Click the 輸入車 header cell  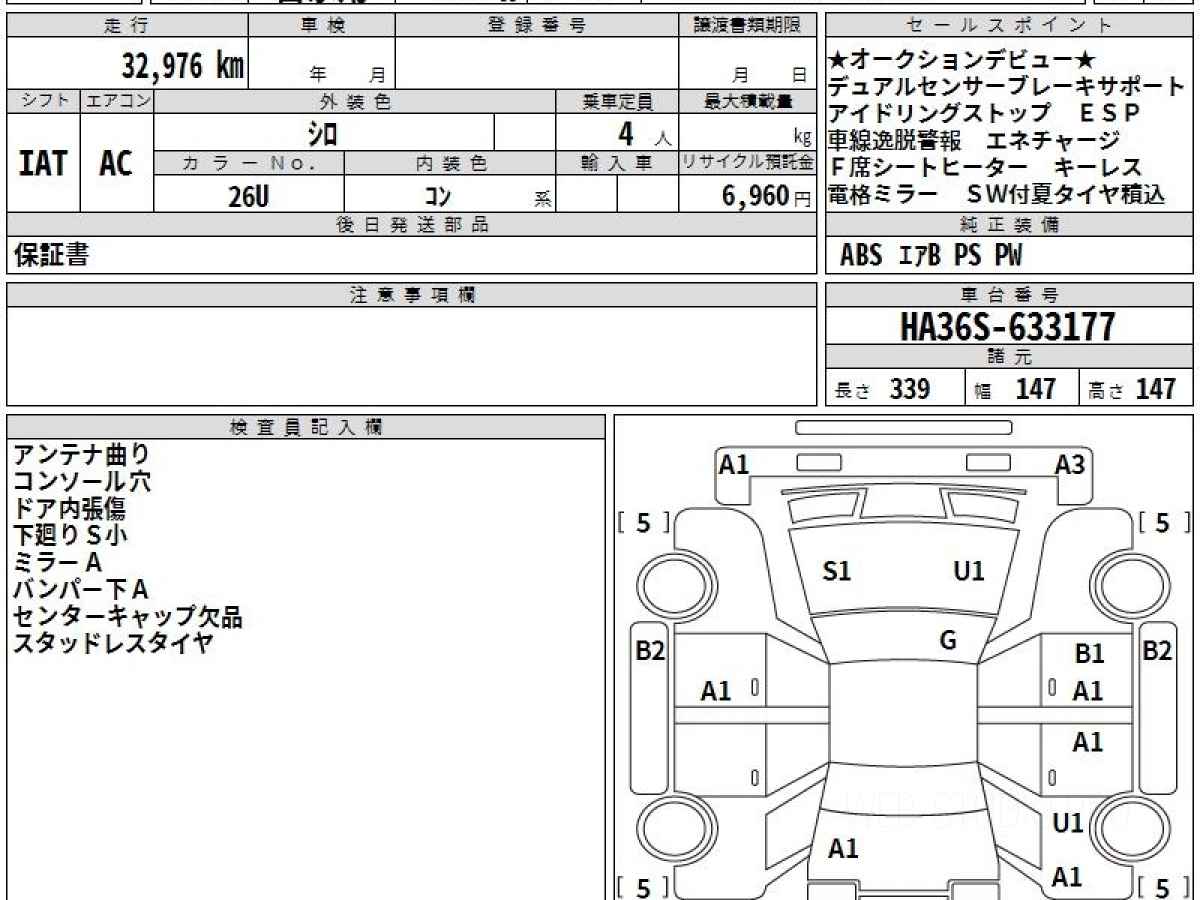(x=617, y=163)
